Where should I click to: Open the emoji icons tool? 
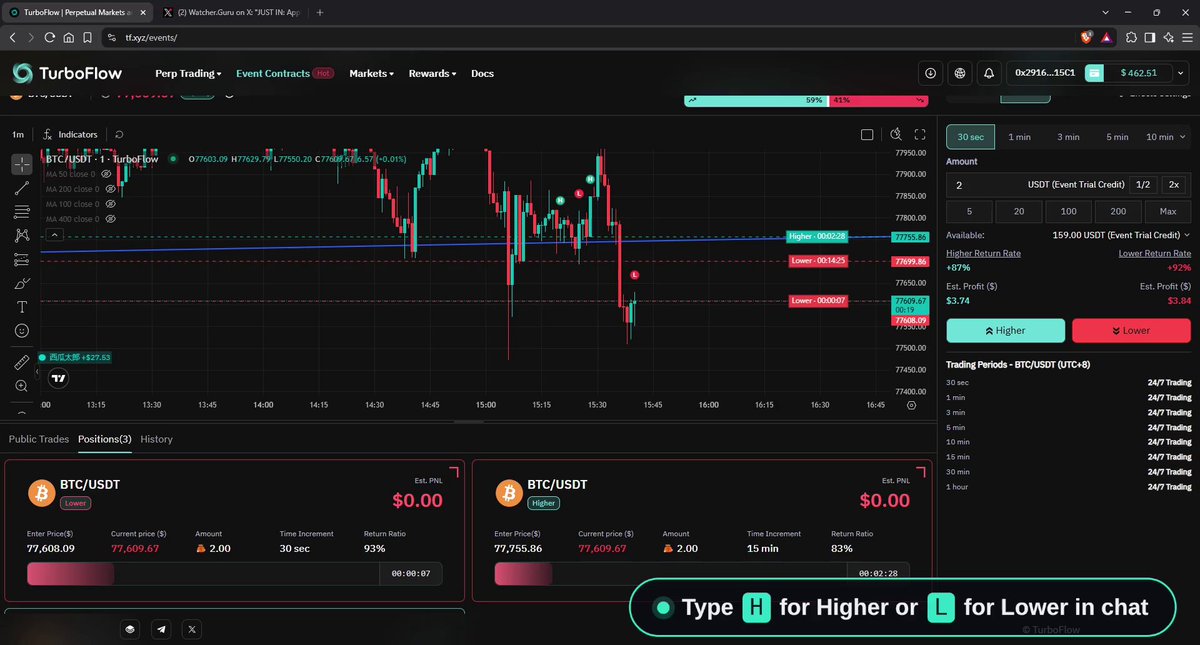click(22, 331)
